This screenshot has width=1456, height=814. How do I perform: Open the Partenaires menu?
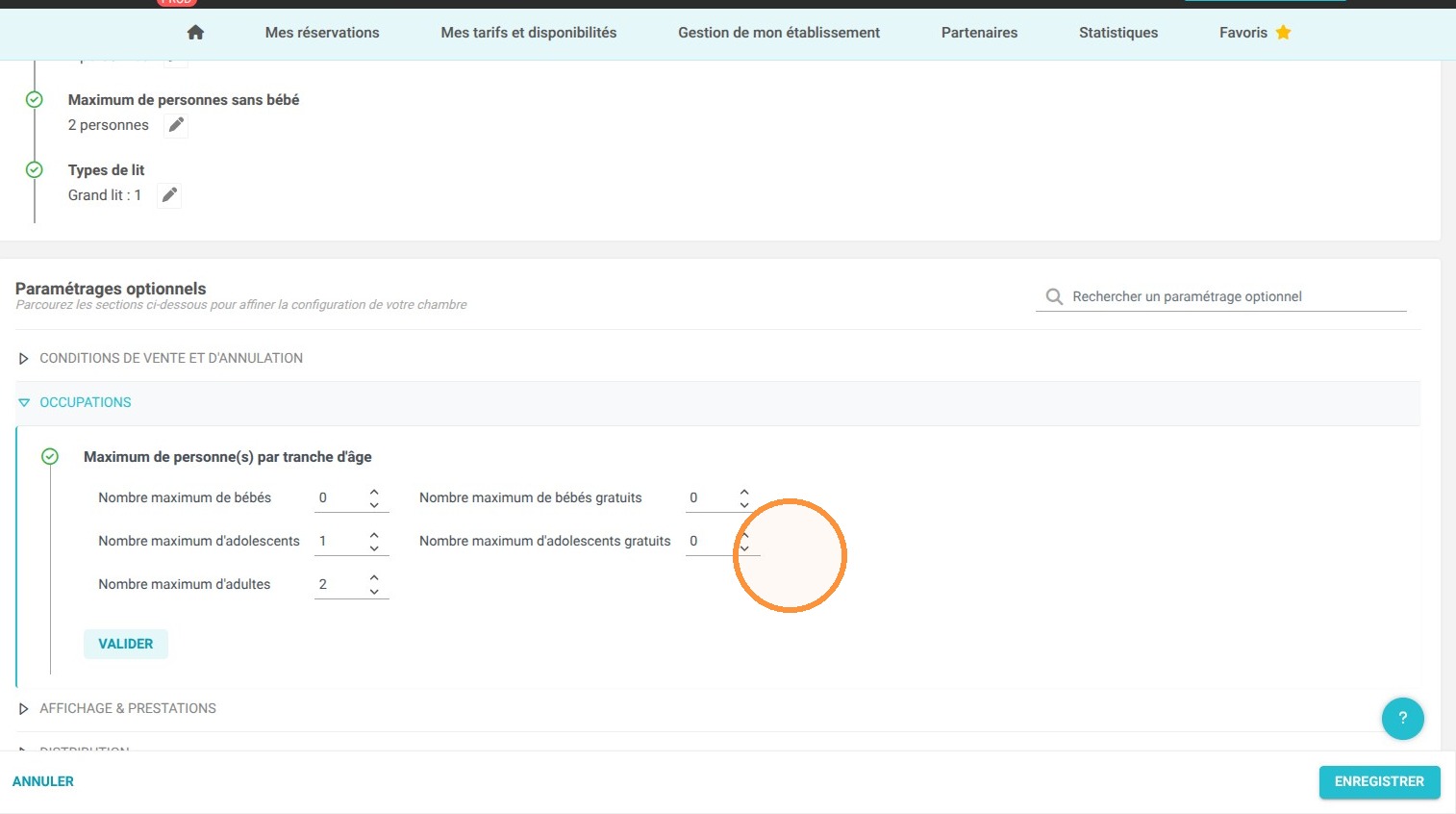coord(979,33)
